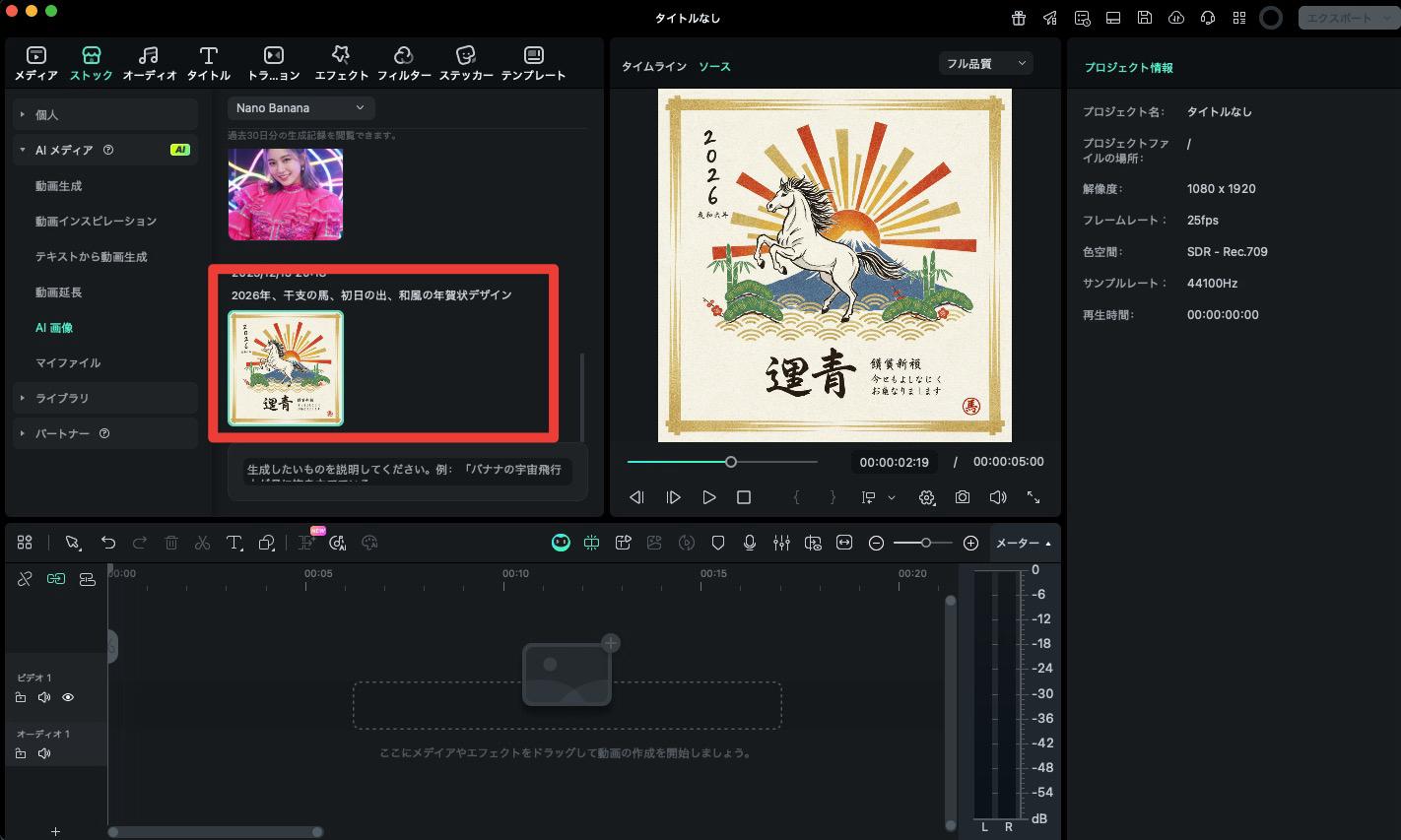Click the timeline zoom slider

924,543
